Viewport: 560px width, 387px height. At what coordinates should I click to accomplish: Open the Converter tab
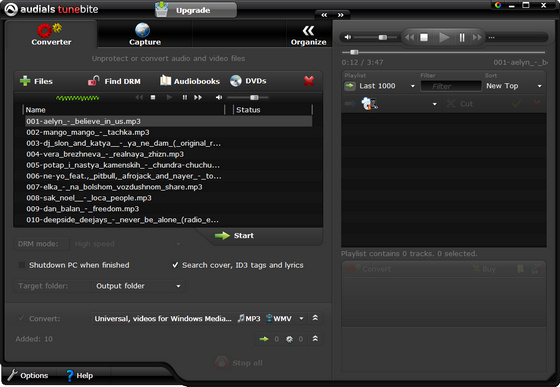[51, 35]
